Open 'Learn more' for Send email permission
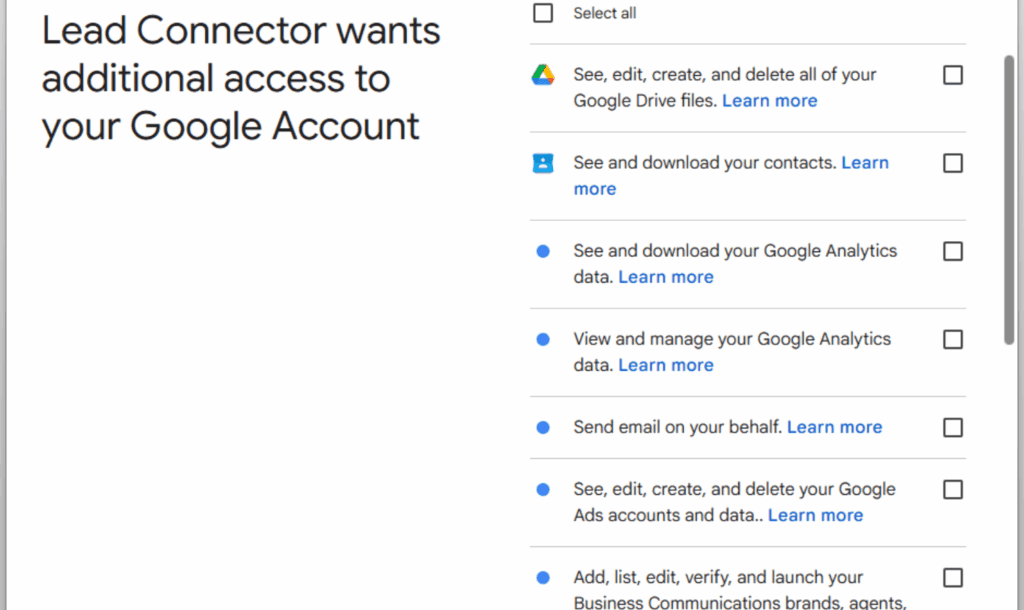 coord(834,427)
